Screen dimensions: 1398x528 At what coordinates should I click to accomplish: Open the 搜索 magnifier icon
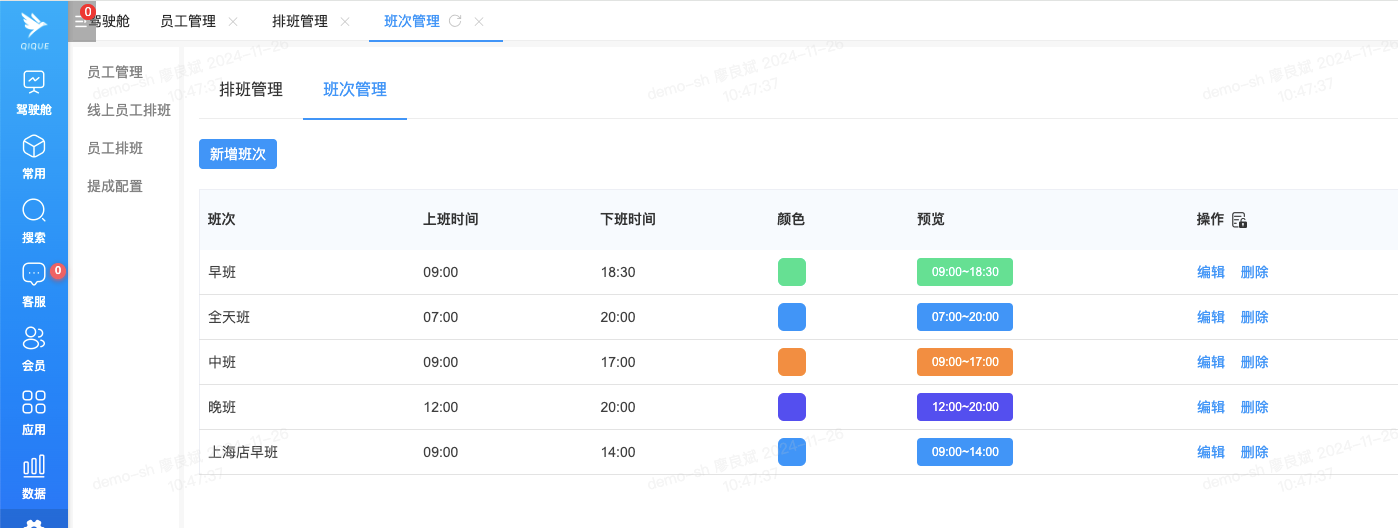click(34, 211)
